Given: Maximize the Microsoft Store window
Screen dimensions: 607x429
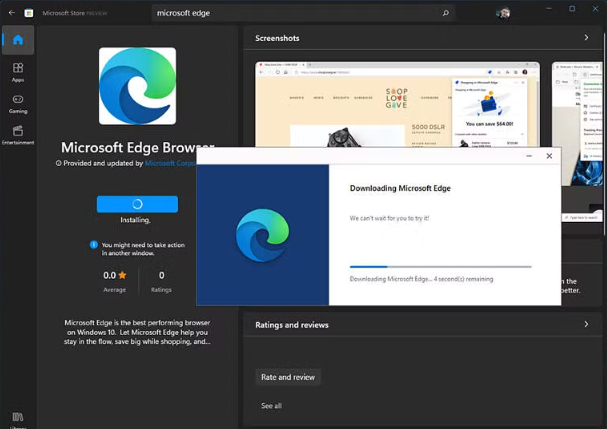Looking at the screenshot, I should (x=572, y=9).
